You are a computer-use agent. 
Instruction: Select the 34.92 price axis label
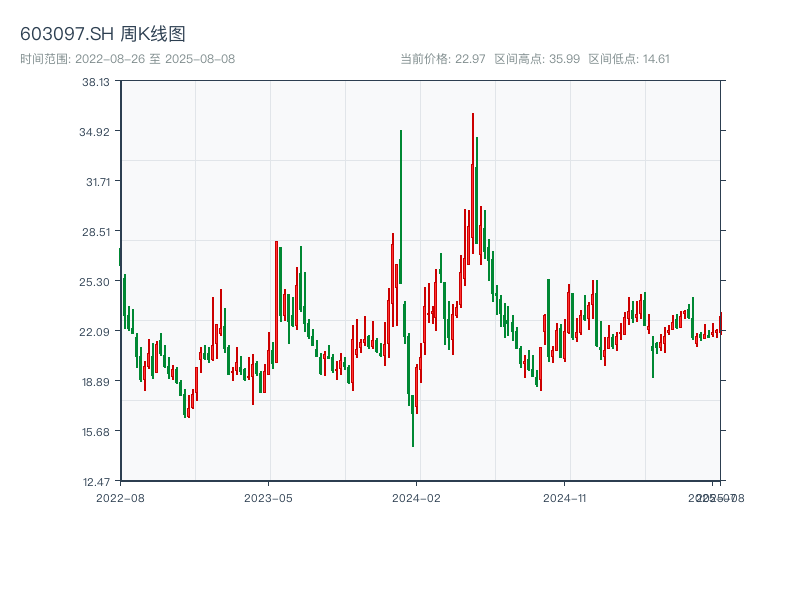(96, 132)
